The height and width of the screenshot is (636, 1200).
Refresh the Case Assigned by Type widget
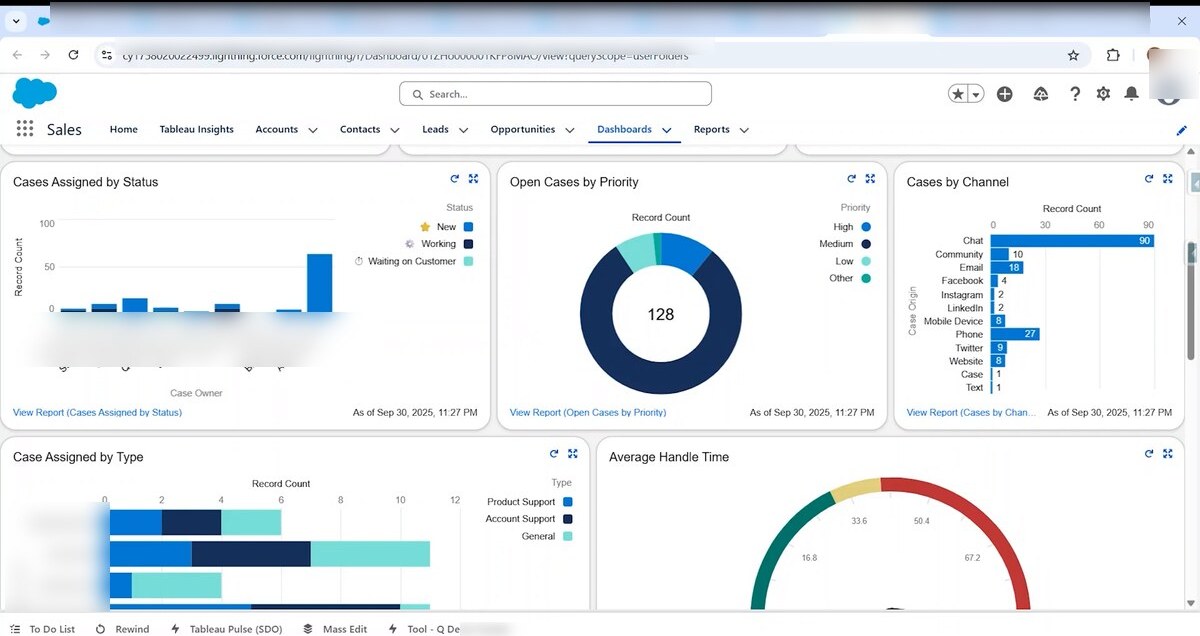(x=554, y=454)
